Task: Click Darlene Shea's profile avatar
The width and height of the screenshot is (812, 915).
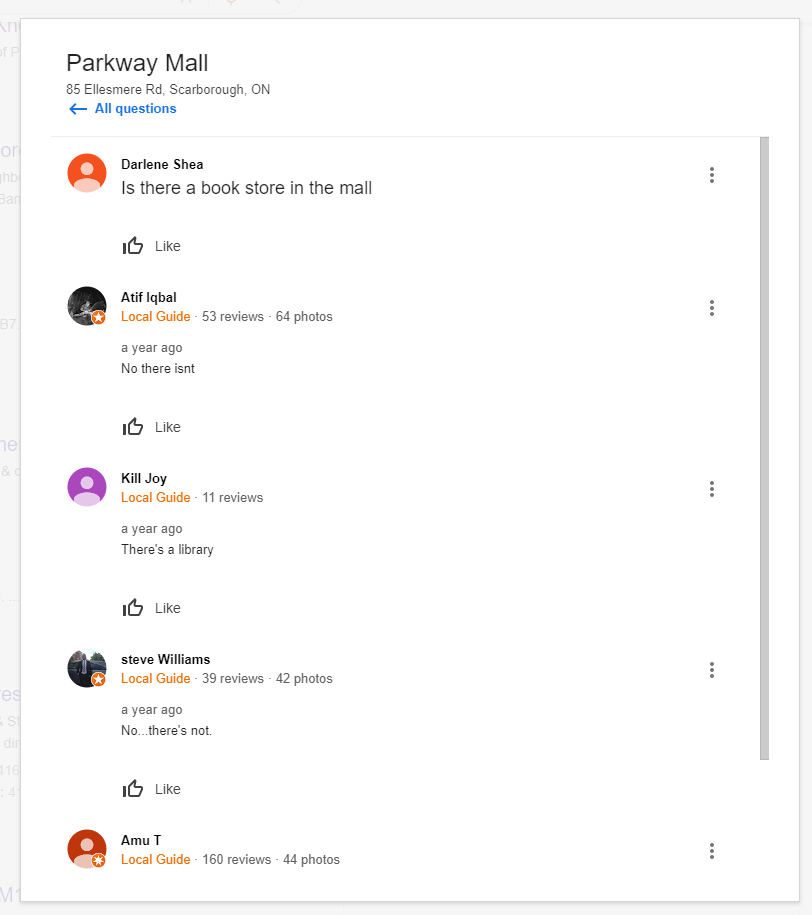Action: coord(87,173)
